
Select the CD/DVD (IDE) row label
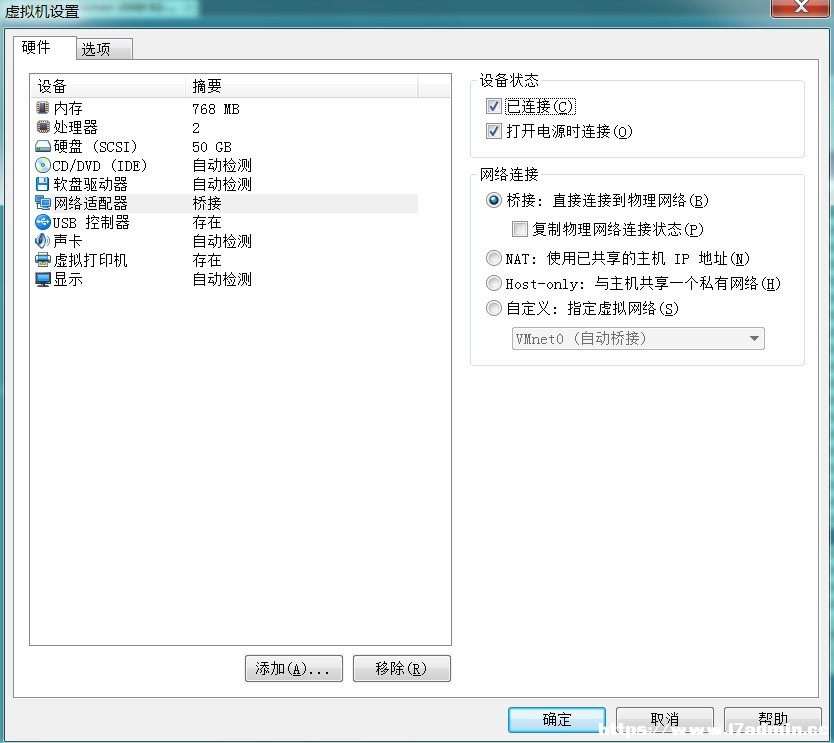tap(100, 166)
